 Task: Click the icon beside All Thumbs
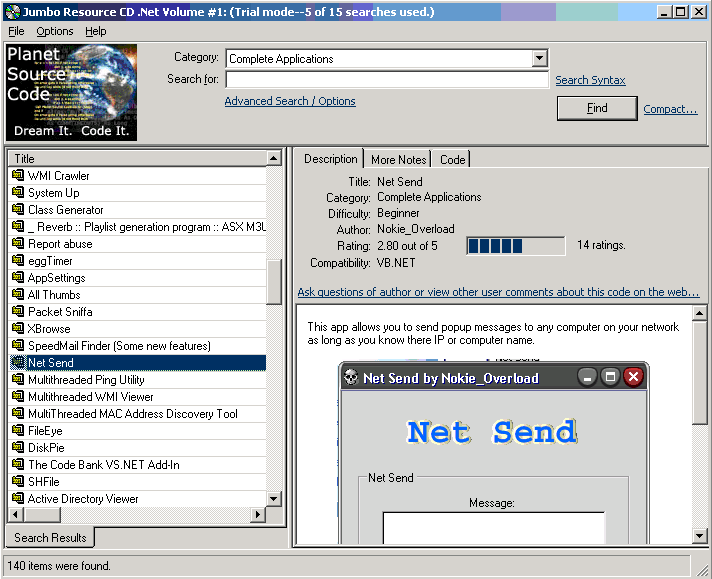click(18, 294)
